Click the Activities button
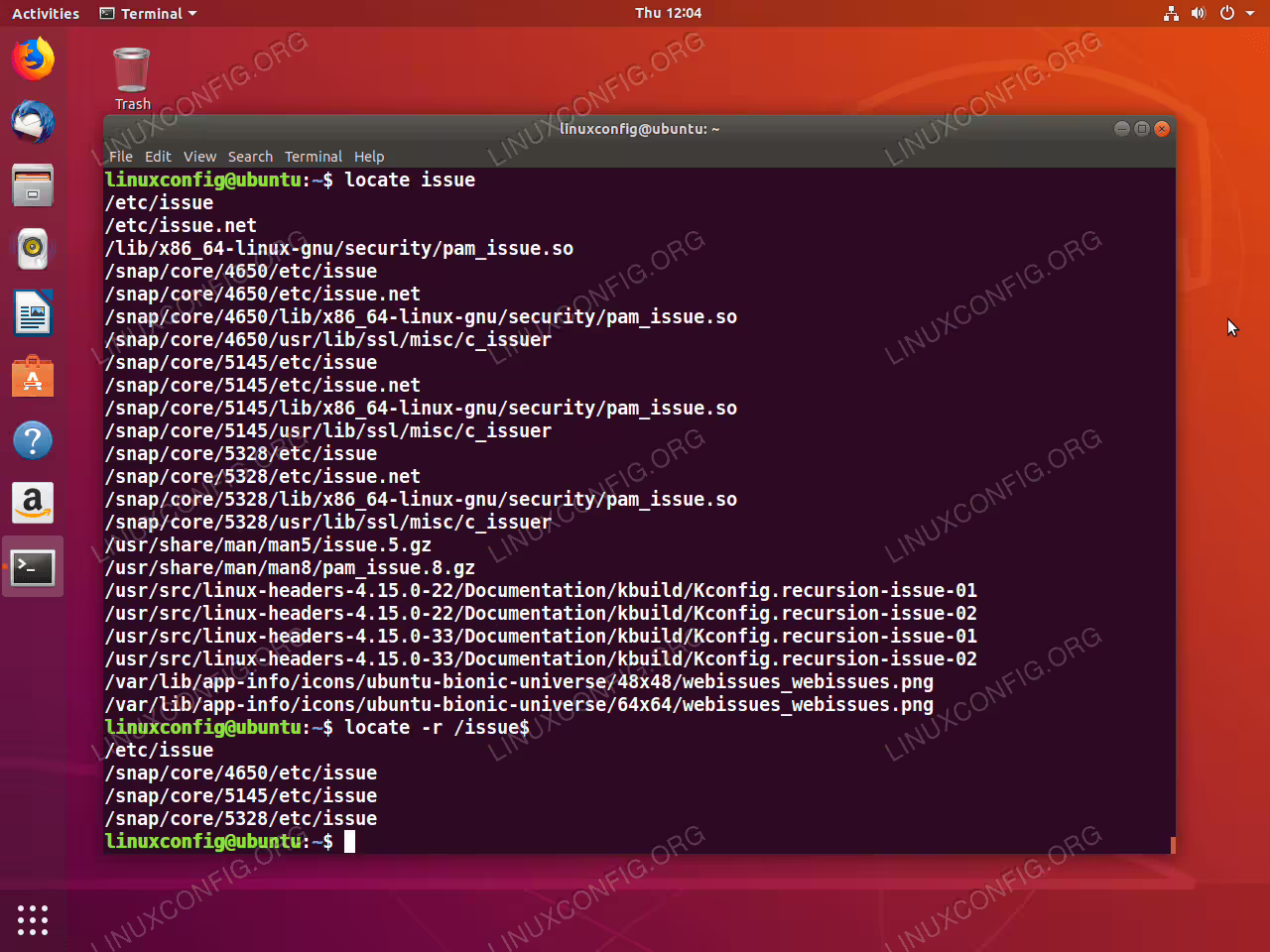1270x952 pixels. (x=46, y=14)
